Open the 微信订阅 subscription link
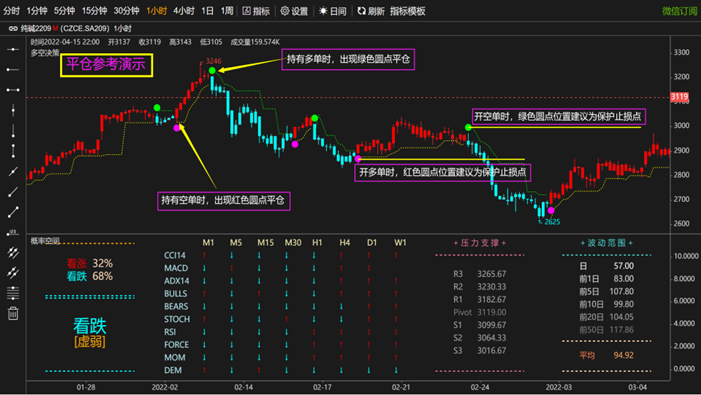The image size is (701, 395). (x=680, y=11)
